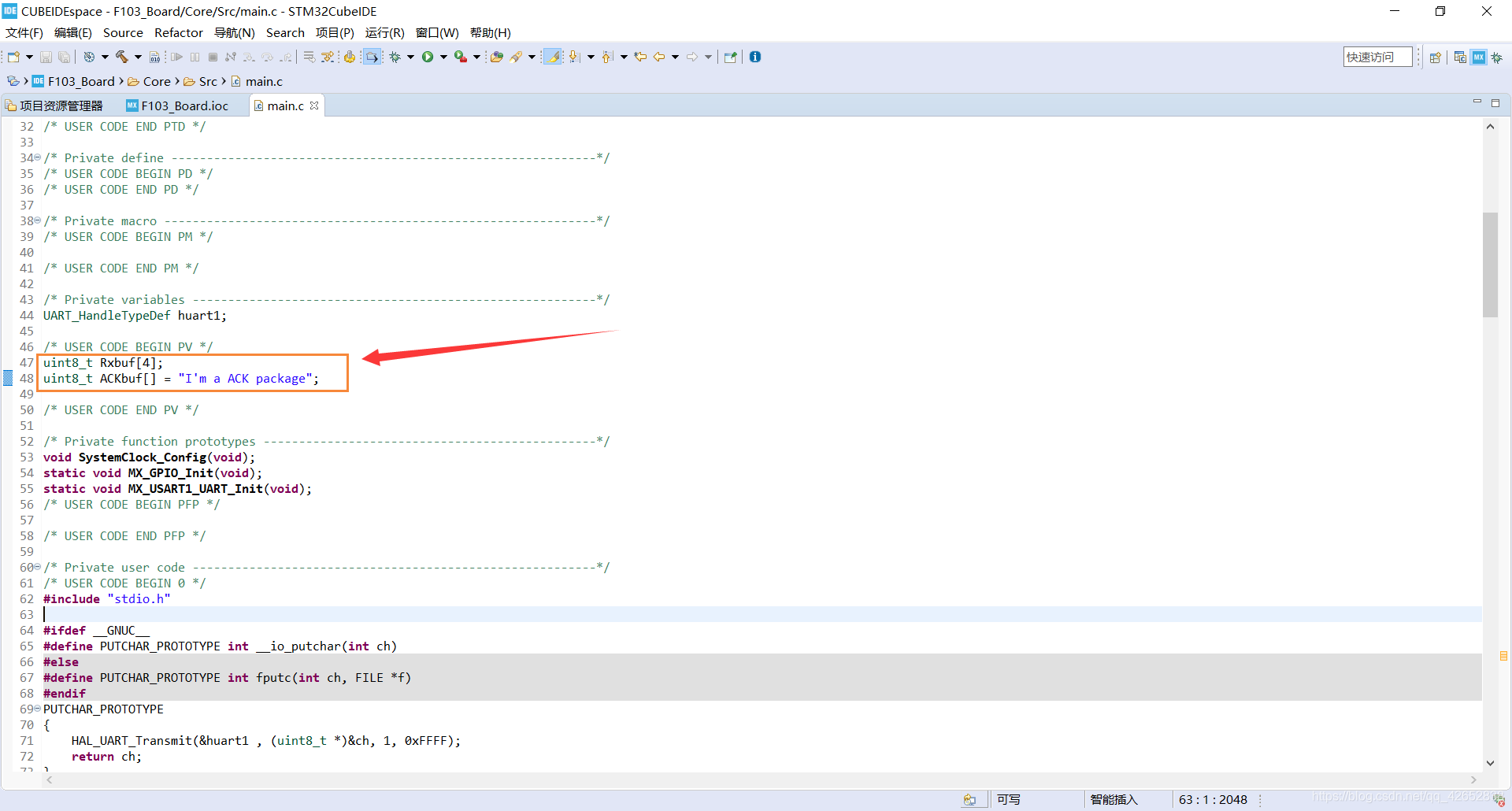Click the hammer Build icon

coord(122,57)
